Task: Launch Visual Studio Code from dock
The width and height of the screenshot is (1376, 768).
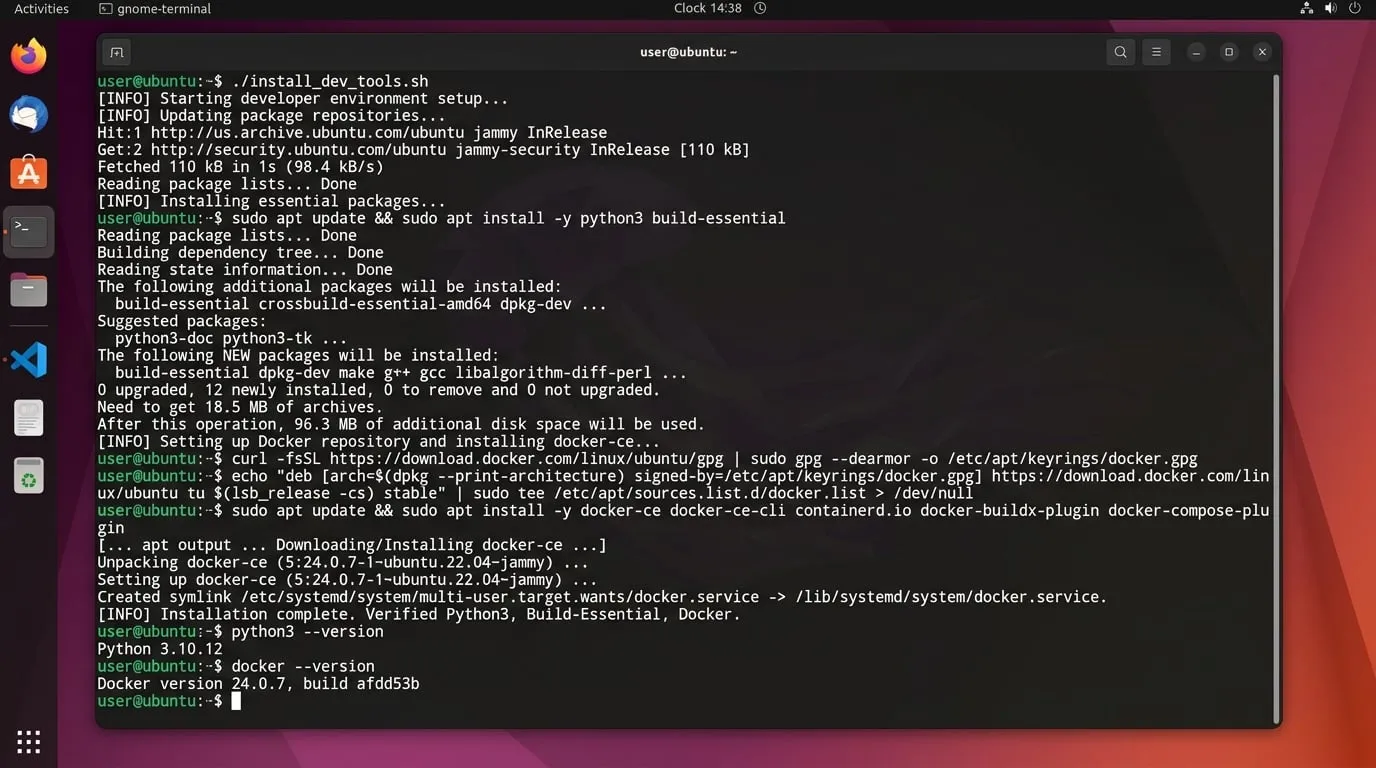Action: [29, 359]
